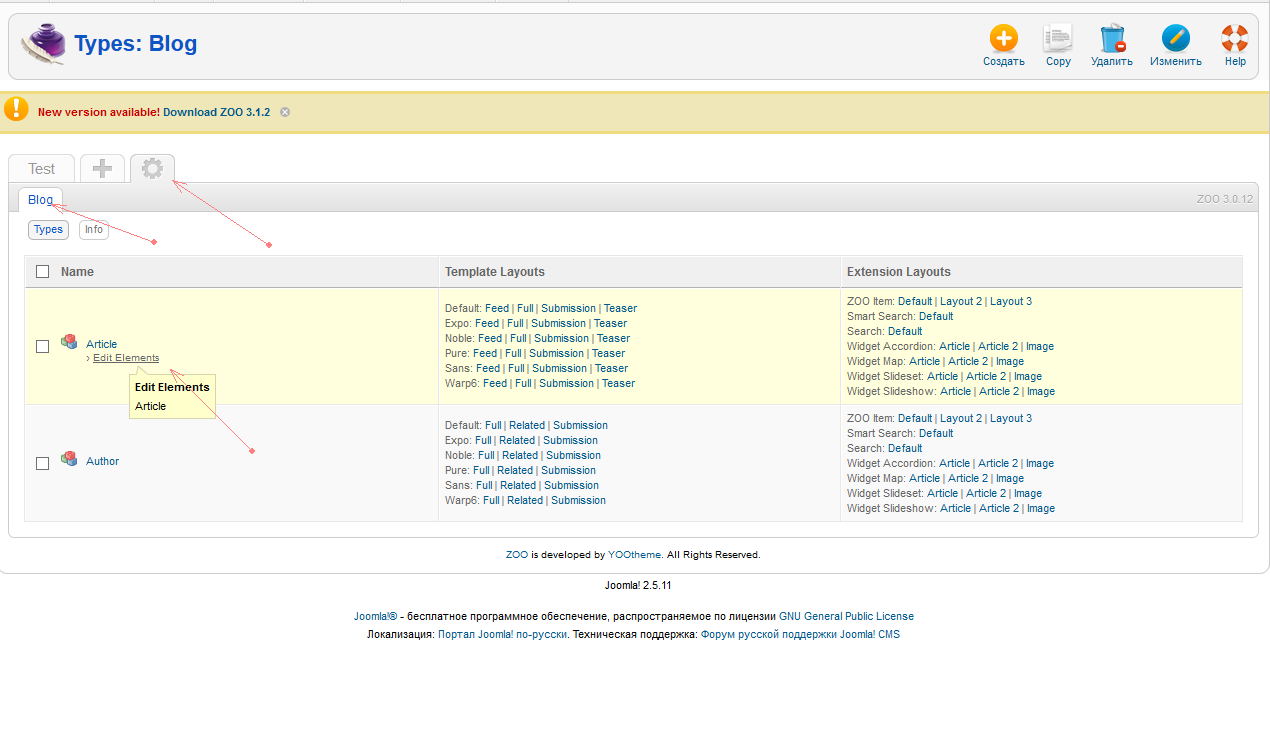Click the Name column header
This screenshot has width=1270, height=740.
[77, 272]
